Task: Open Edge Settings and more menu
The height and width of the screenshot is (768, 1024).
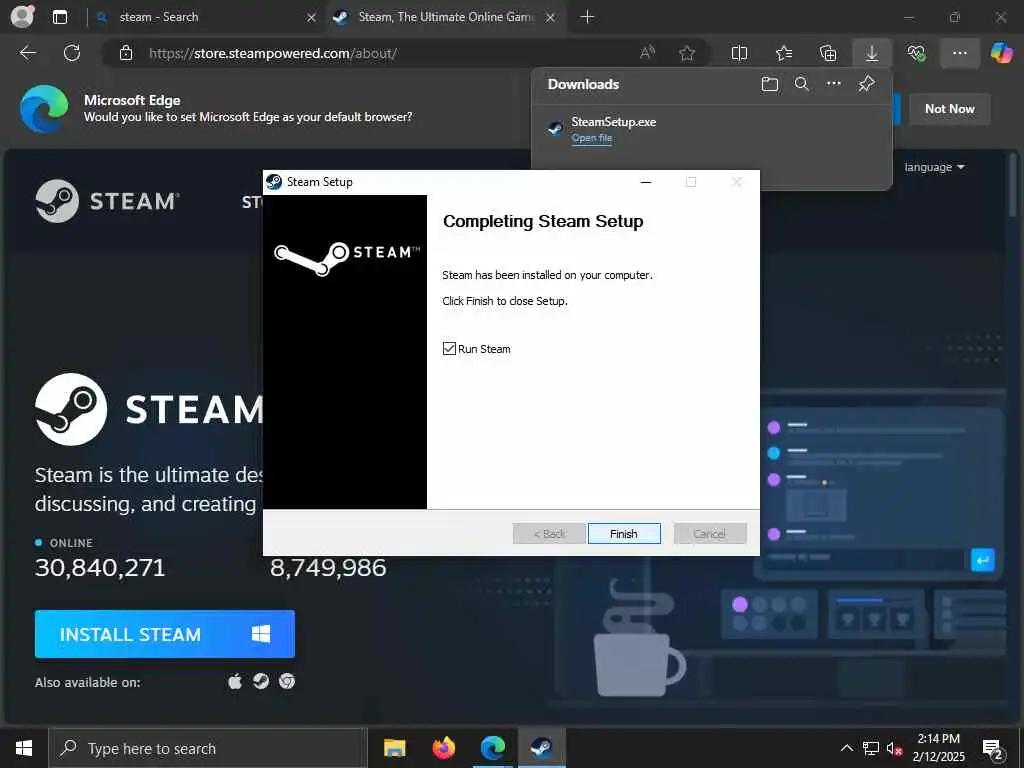Action: click(x=960, y=53)
